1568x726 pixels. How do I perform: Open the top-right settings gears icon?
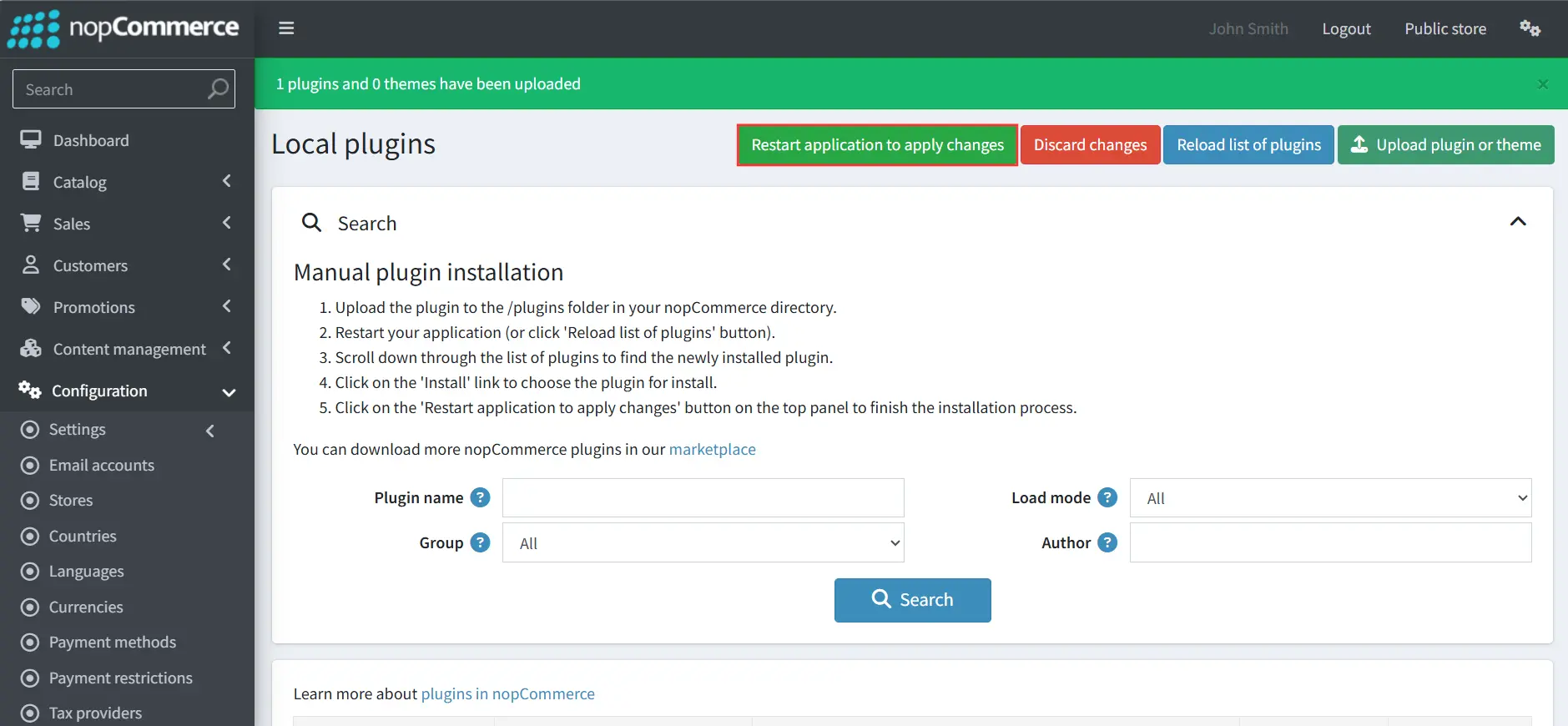click(1530, 28)
